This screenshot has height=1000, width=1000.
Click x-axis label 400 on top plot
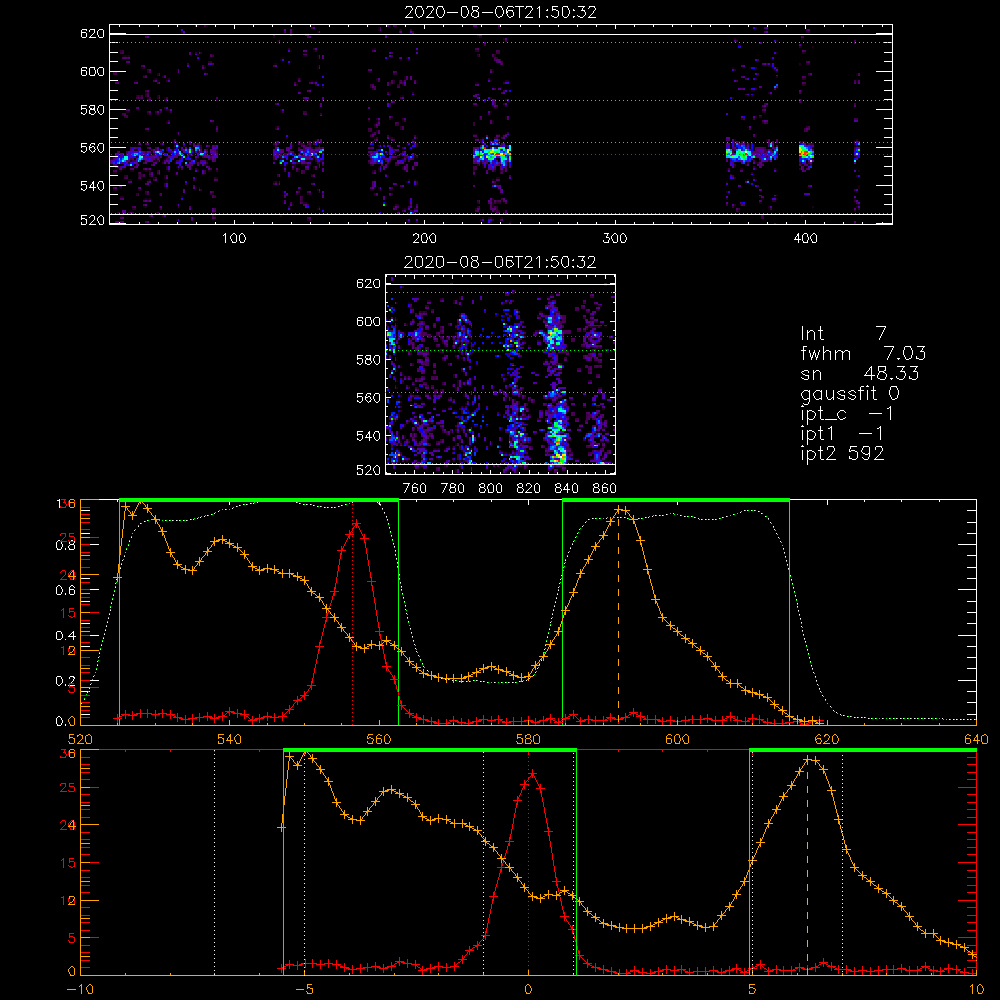(x=805, y=239)
